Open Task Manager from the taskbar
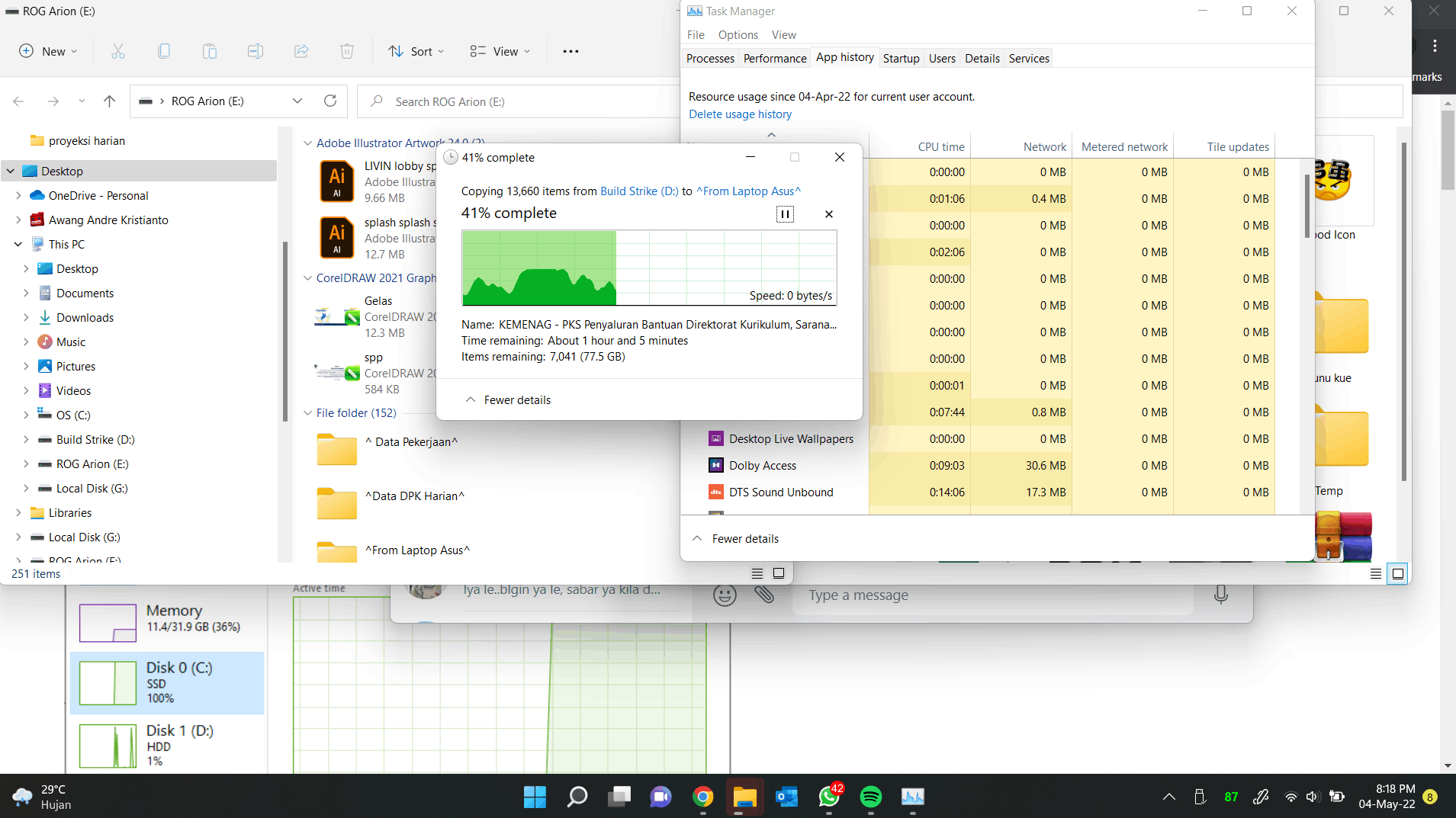 pos(913,797)
